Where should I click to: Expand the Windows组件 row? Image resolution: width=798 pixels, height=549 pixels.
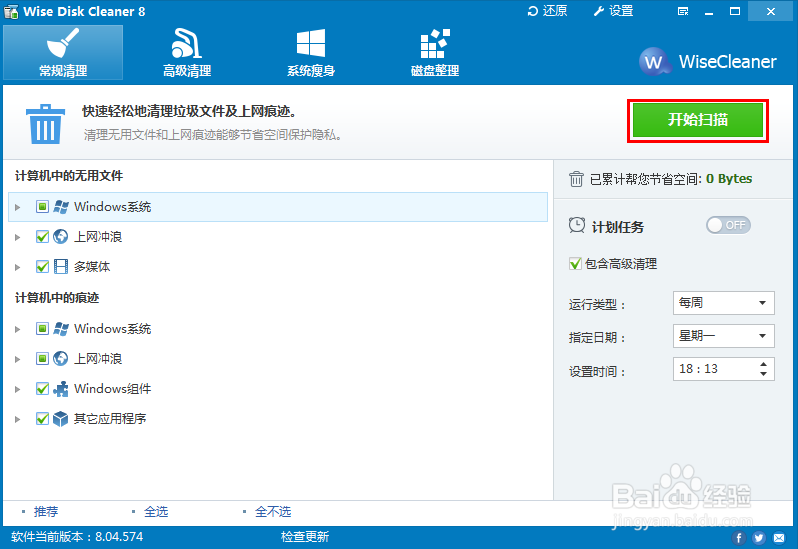click(18, 389)
